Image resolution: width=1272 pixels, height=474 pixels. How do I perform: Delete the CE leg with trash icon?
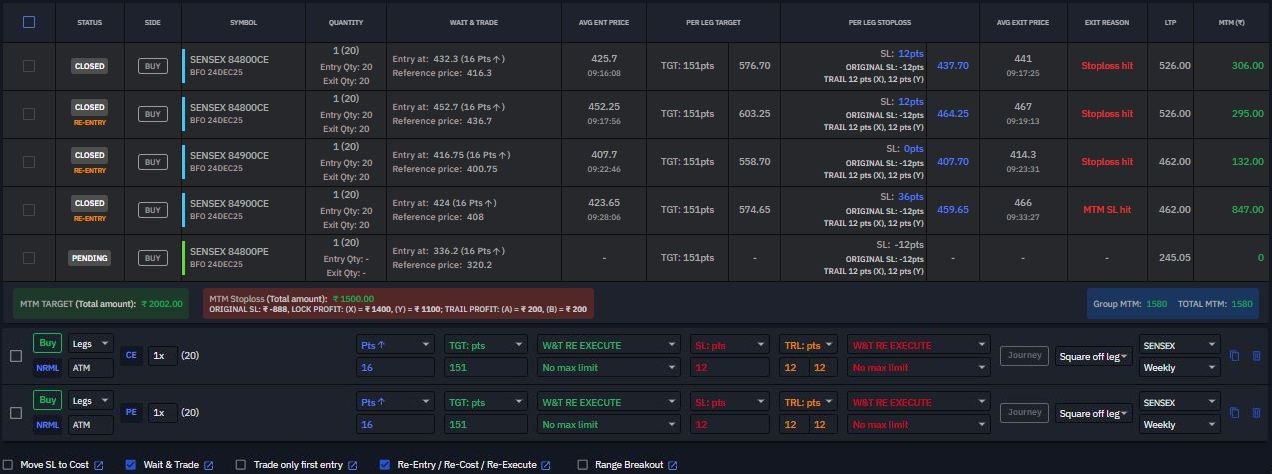coord(1257,356)
